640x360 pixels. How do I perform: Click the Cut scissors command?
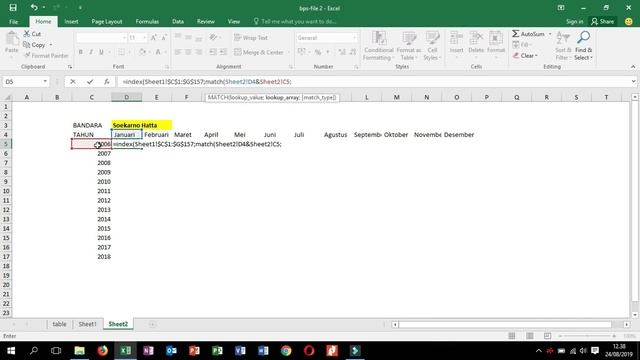32,34
